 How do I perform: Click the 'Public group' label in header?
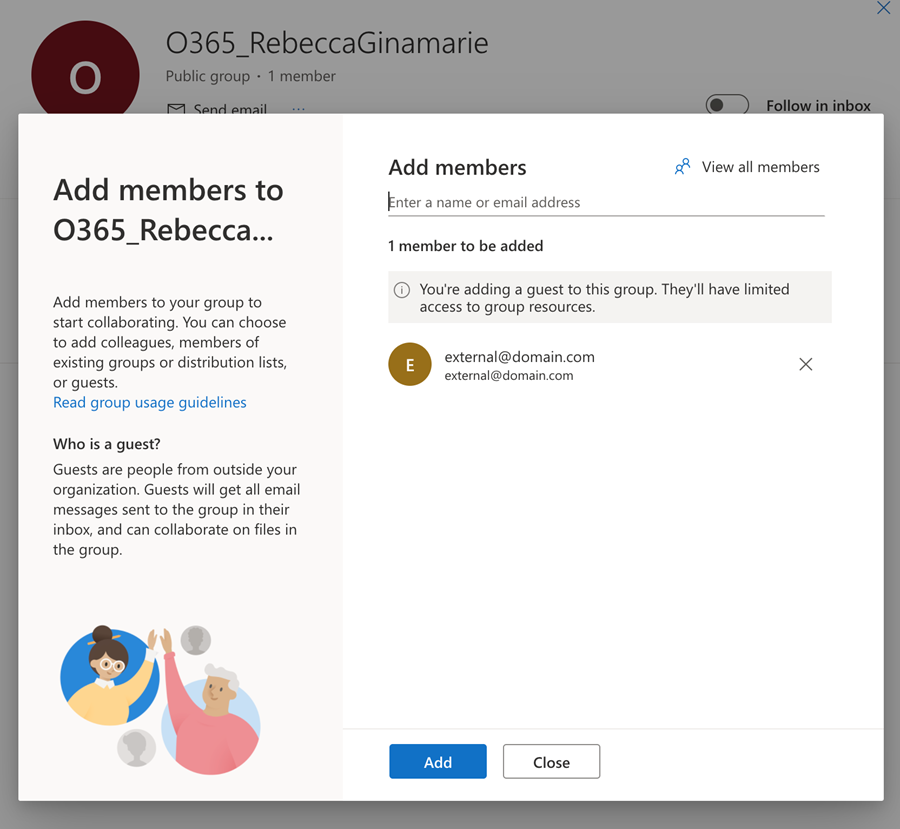click(x=208, y=76)
